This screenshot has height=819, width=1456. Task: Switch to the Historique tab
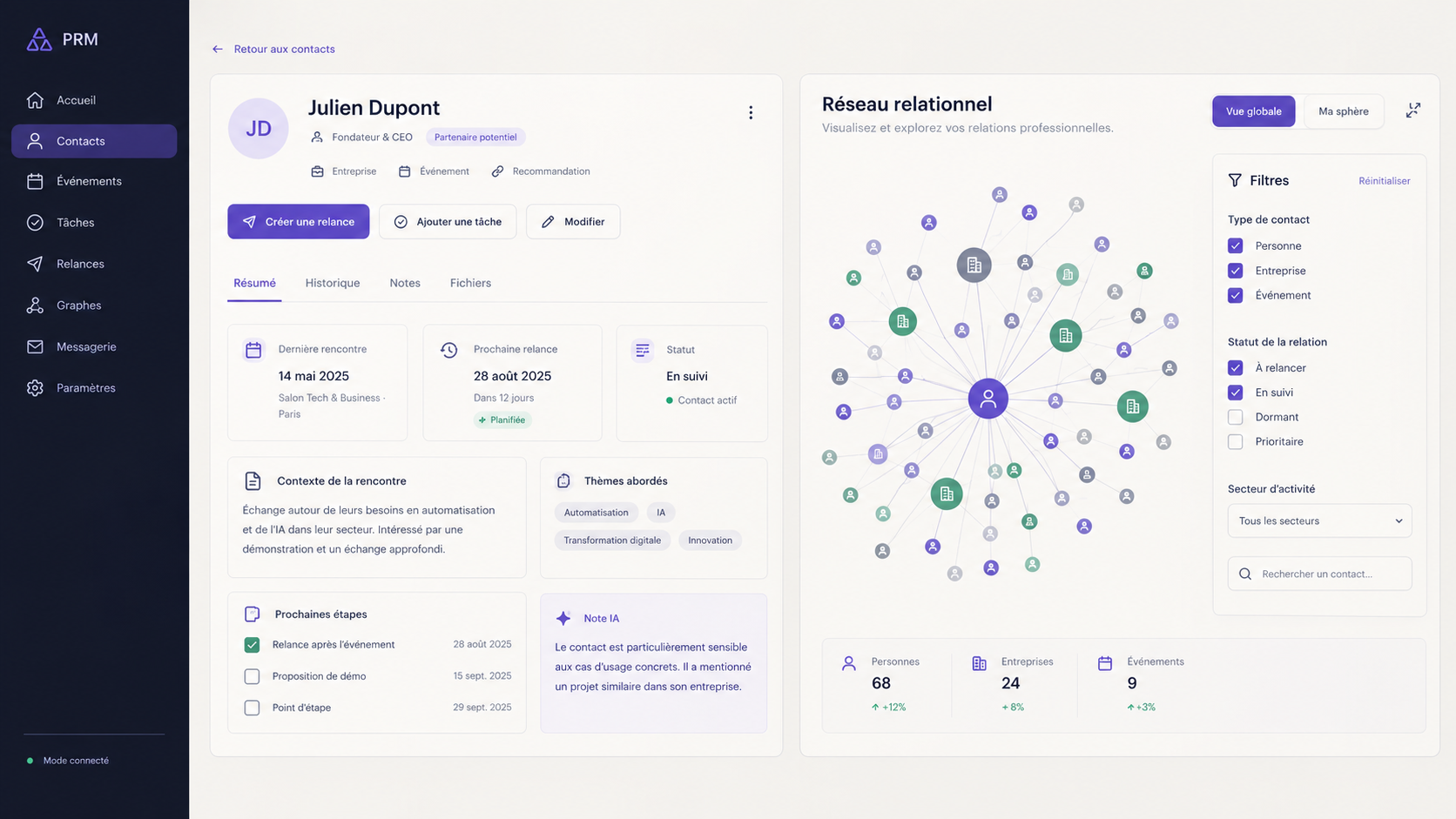pyautogui.click(x=333, y=283)
